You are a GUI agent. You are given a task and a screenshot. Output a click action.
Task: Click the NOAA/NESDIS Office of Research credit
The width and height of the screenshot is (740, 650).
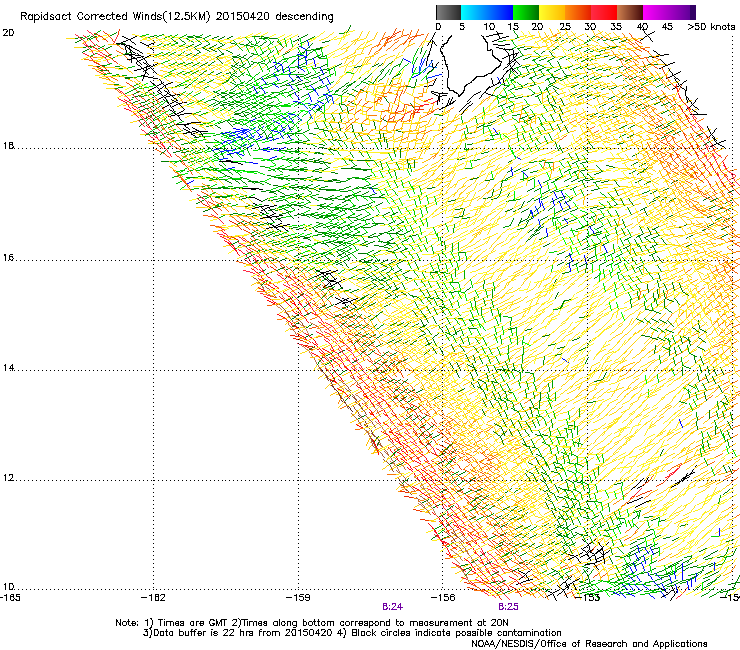coord(589,644)
